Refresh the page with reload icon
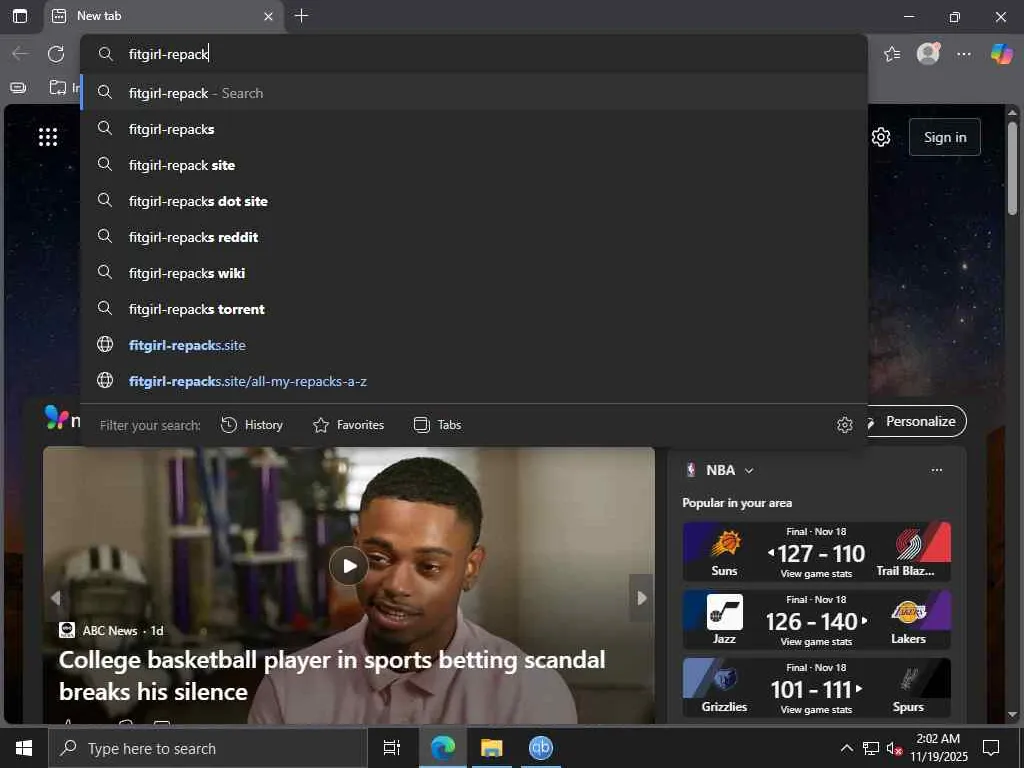1024x768 pixels. coord(56,54)
